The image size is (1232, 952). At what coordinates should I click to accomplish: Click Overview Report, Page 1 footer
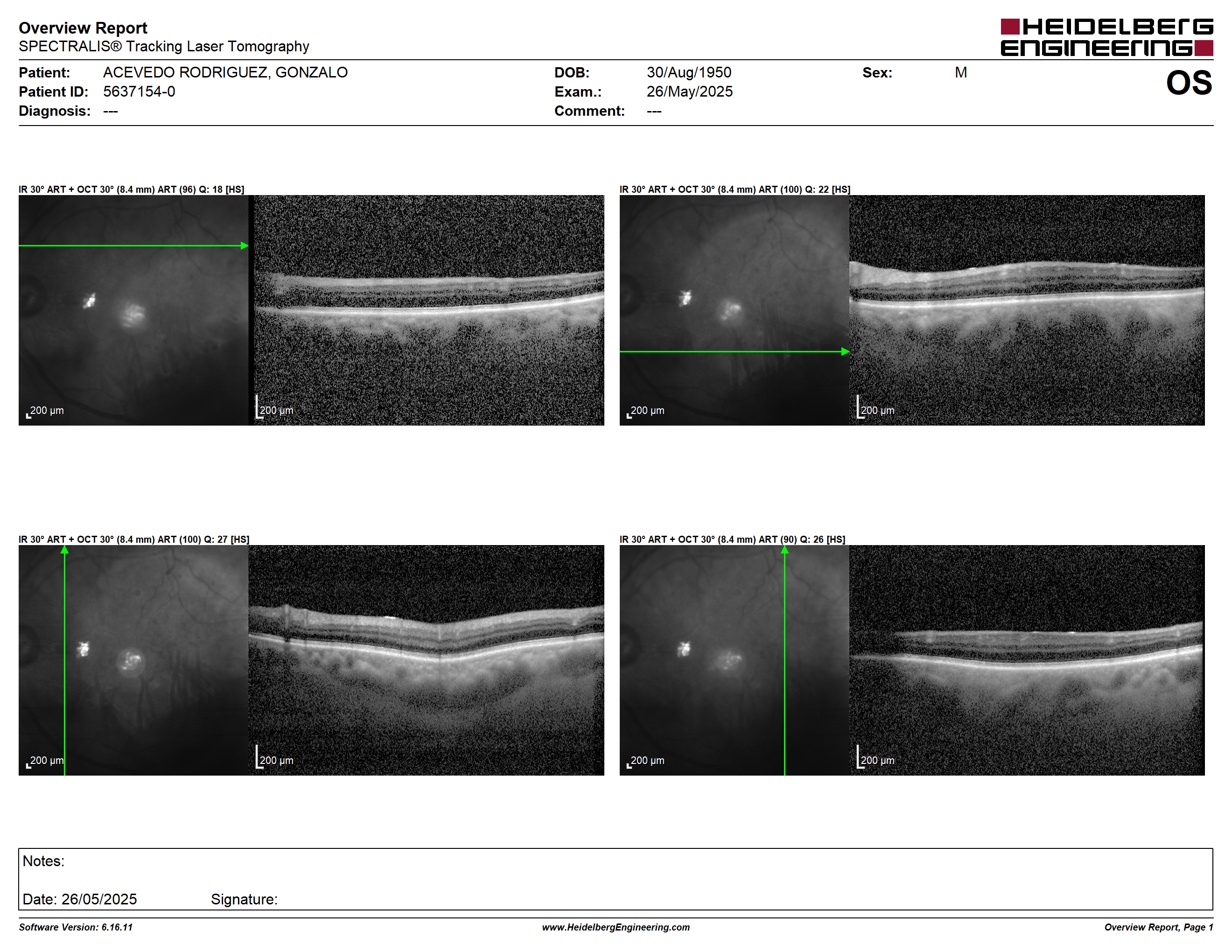point(1158,927)
